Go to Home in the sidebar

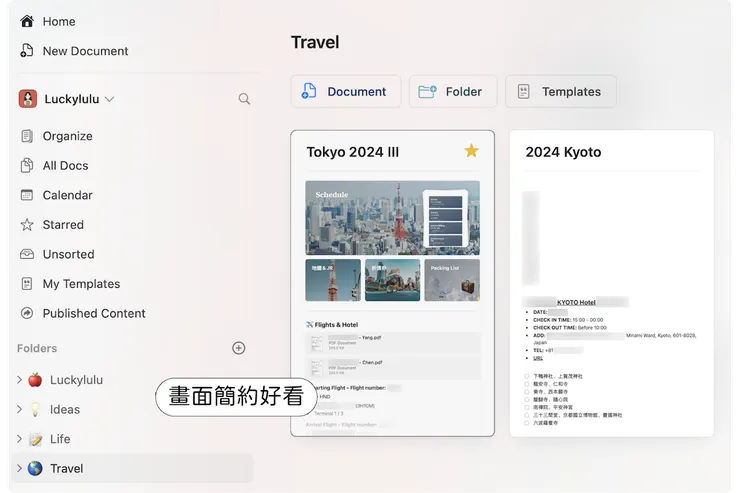59,21
